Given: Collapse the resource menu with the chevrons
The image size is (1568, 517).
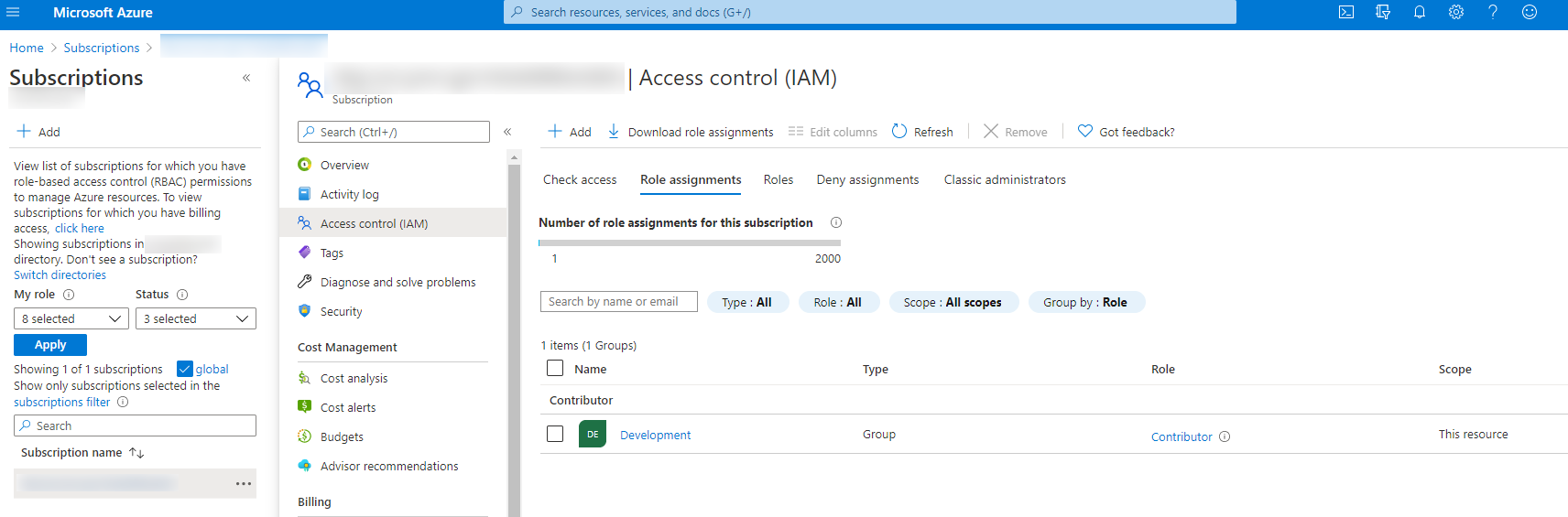Looking at the screenshot, I should coord(507,132).
